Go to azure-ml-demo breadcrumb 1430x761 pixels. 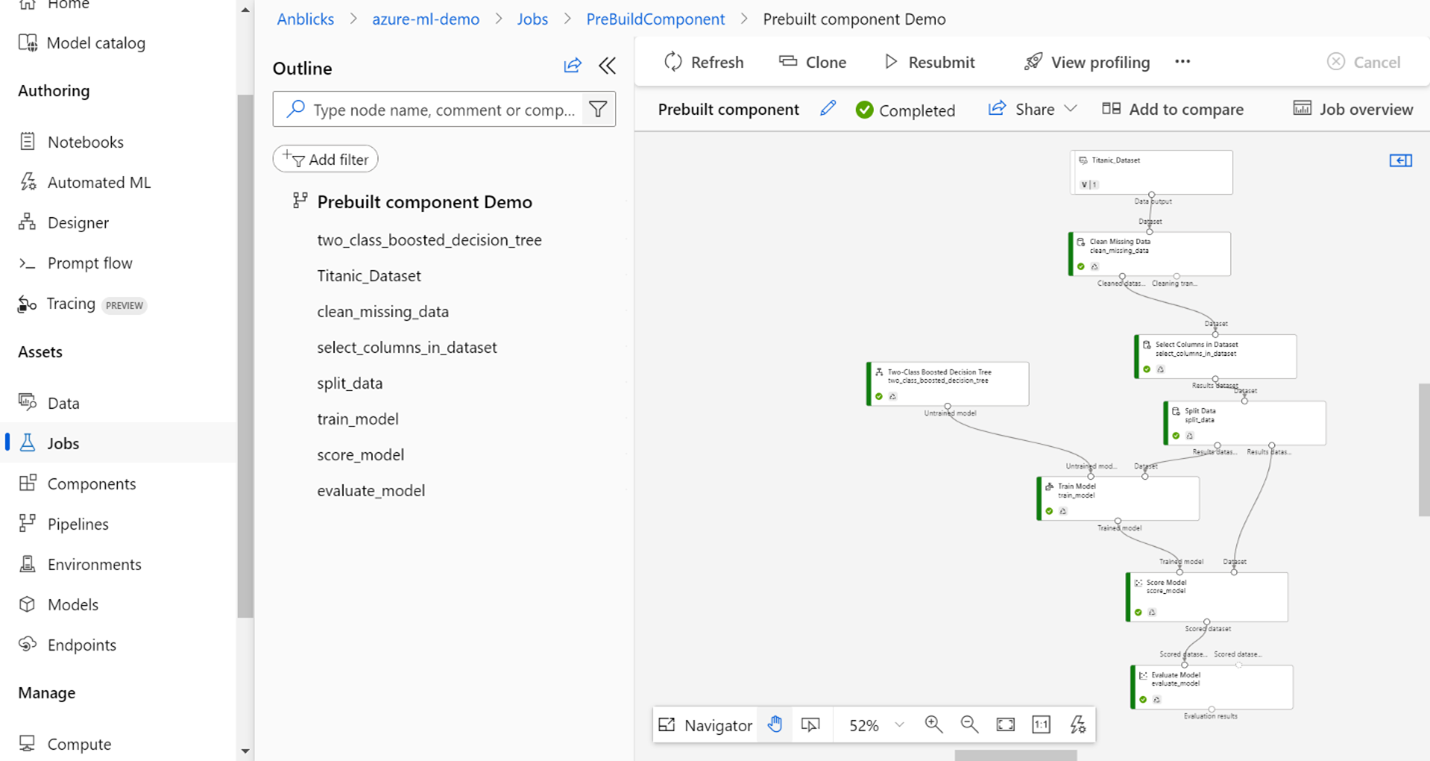[426, 19]
